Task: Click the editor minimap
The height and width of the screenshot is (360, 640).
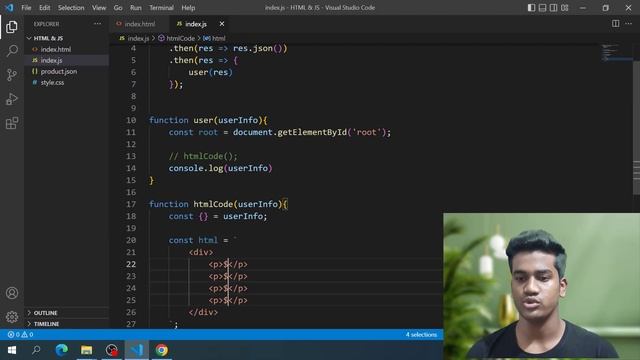Action: pyautogui.click(x=616, y=53)
